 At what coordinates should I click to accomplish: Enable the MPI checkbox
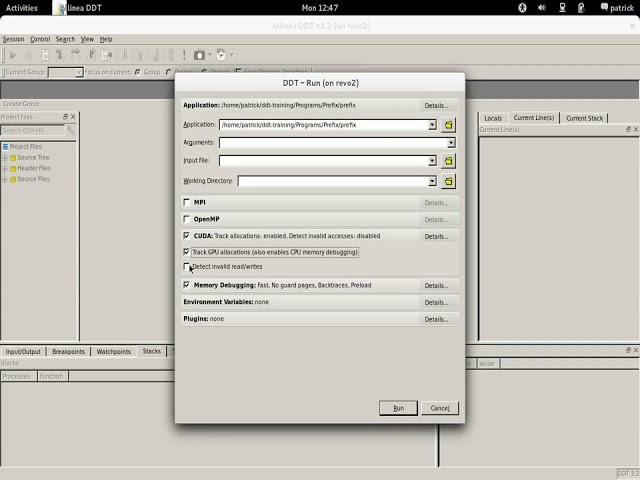pyautogui.click(x=187, y=202)
